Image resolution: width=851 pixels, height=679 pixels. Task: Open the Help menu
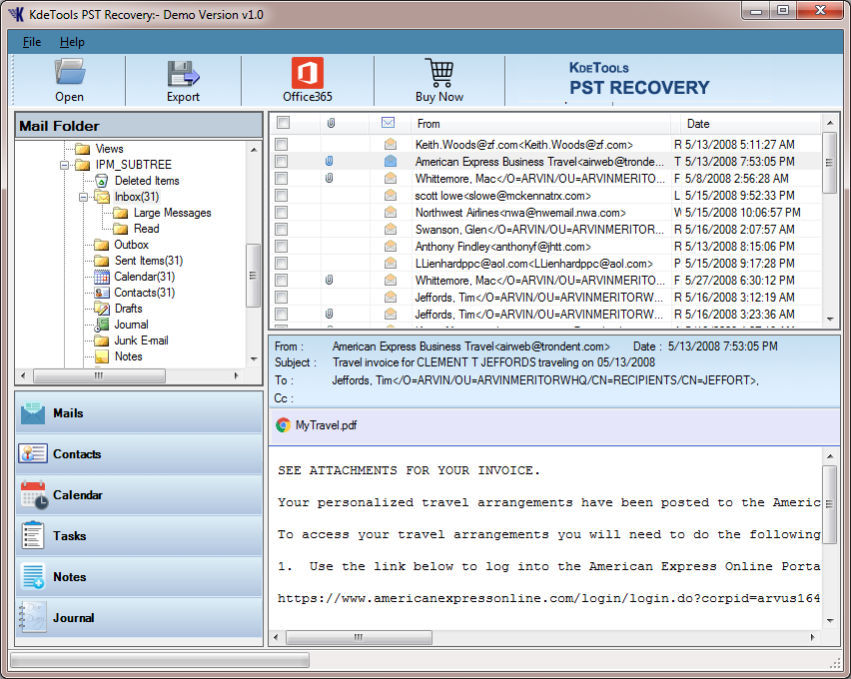tap(72, 42)
